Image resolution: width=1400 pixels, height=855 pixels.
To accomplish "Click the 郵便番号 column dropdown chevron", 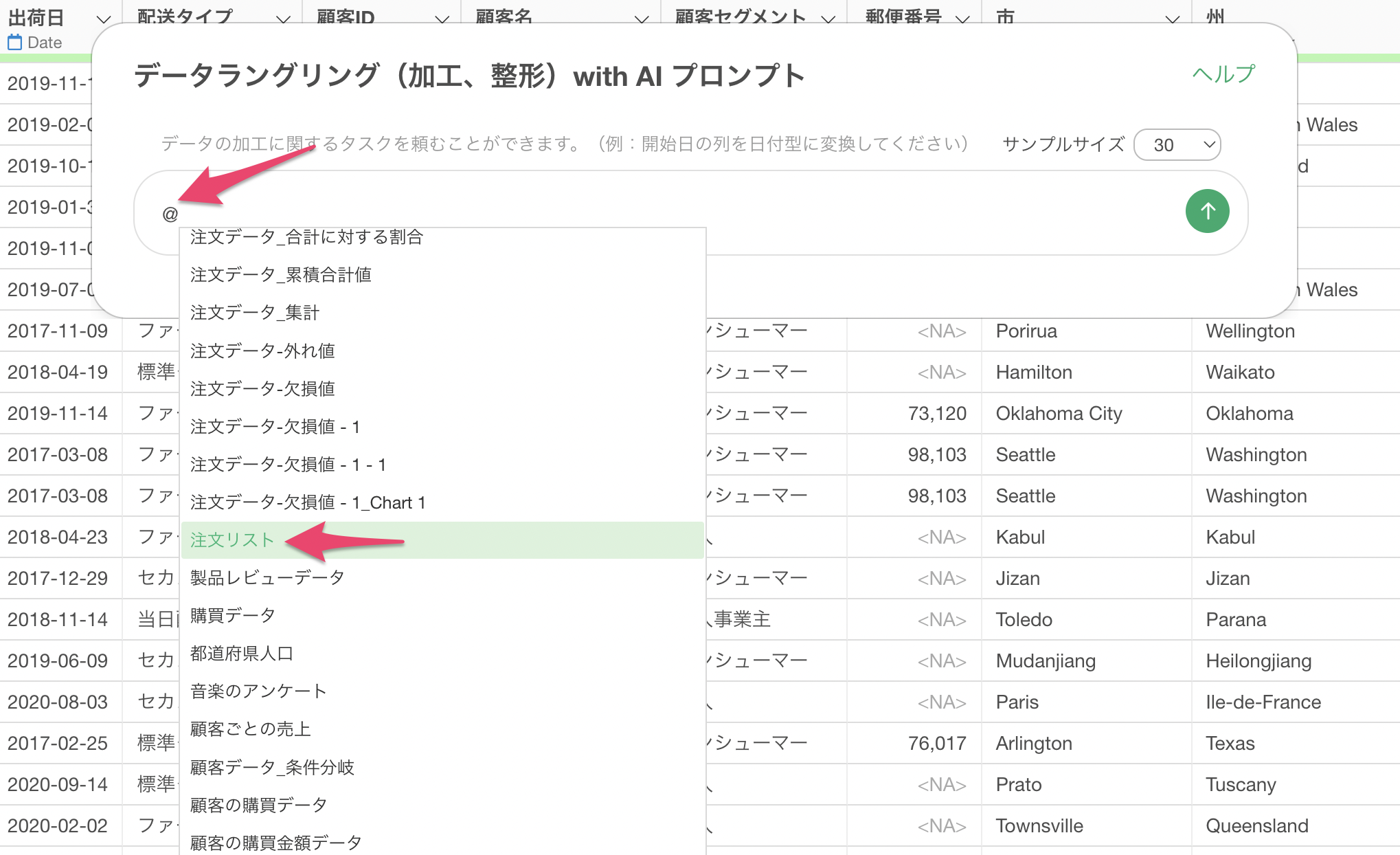I will tap(963, 19).
